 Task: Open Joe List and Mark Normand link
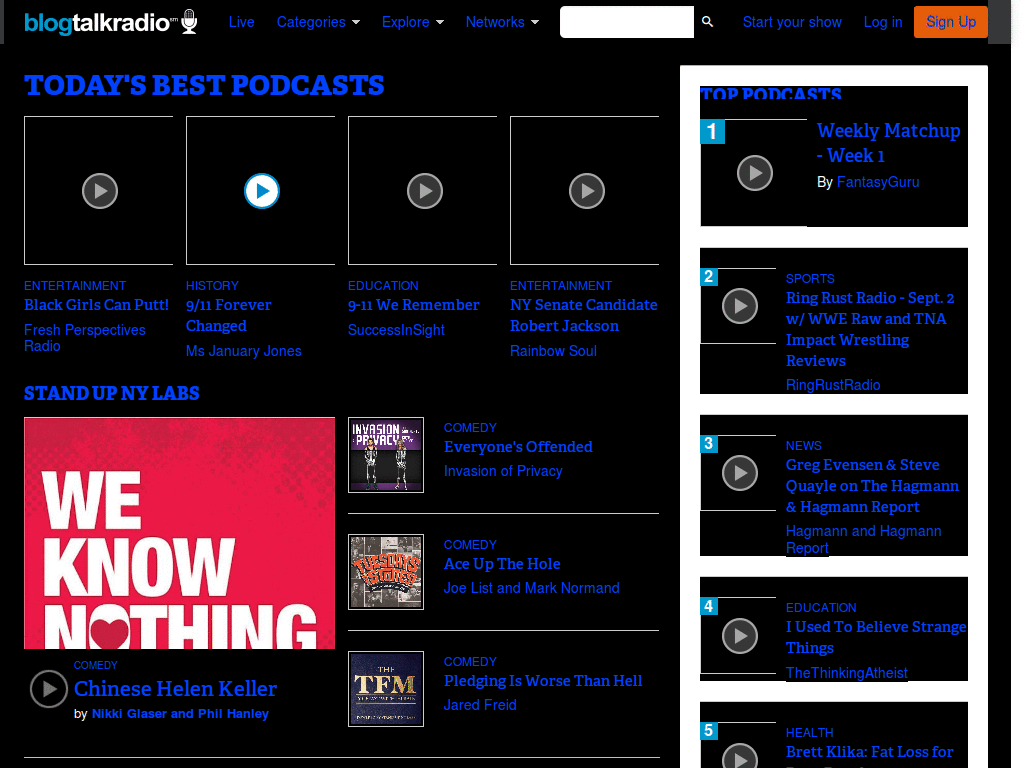pyautogui.click(x=532, y=588)
